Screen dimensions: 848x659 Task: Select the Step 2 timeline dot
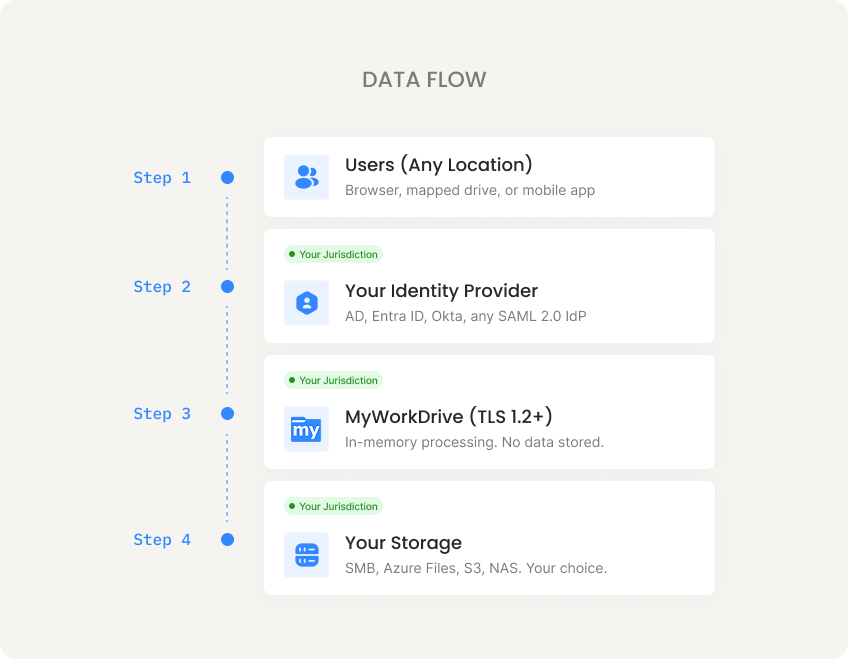coord(228,287)
